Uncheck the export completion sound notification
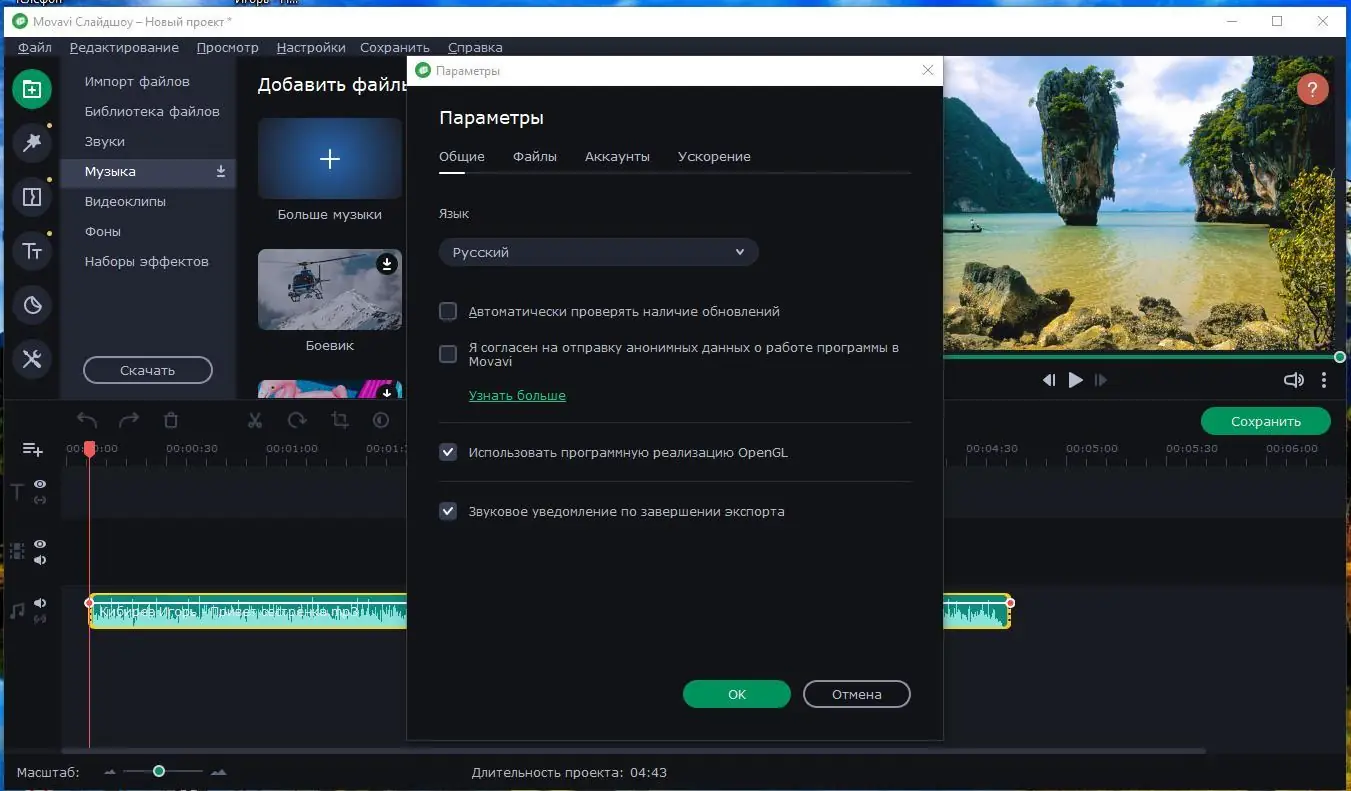 pyautogui.click(x=448, y=511)
